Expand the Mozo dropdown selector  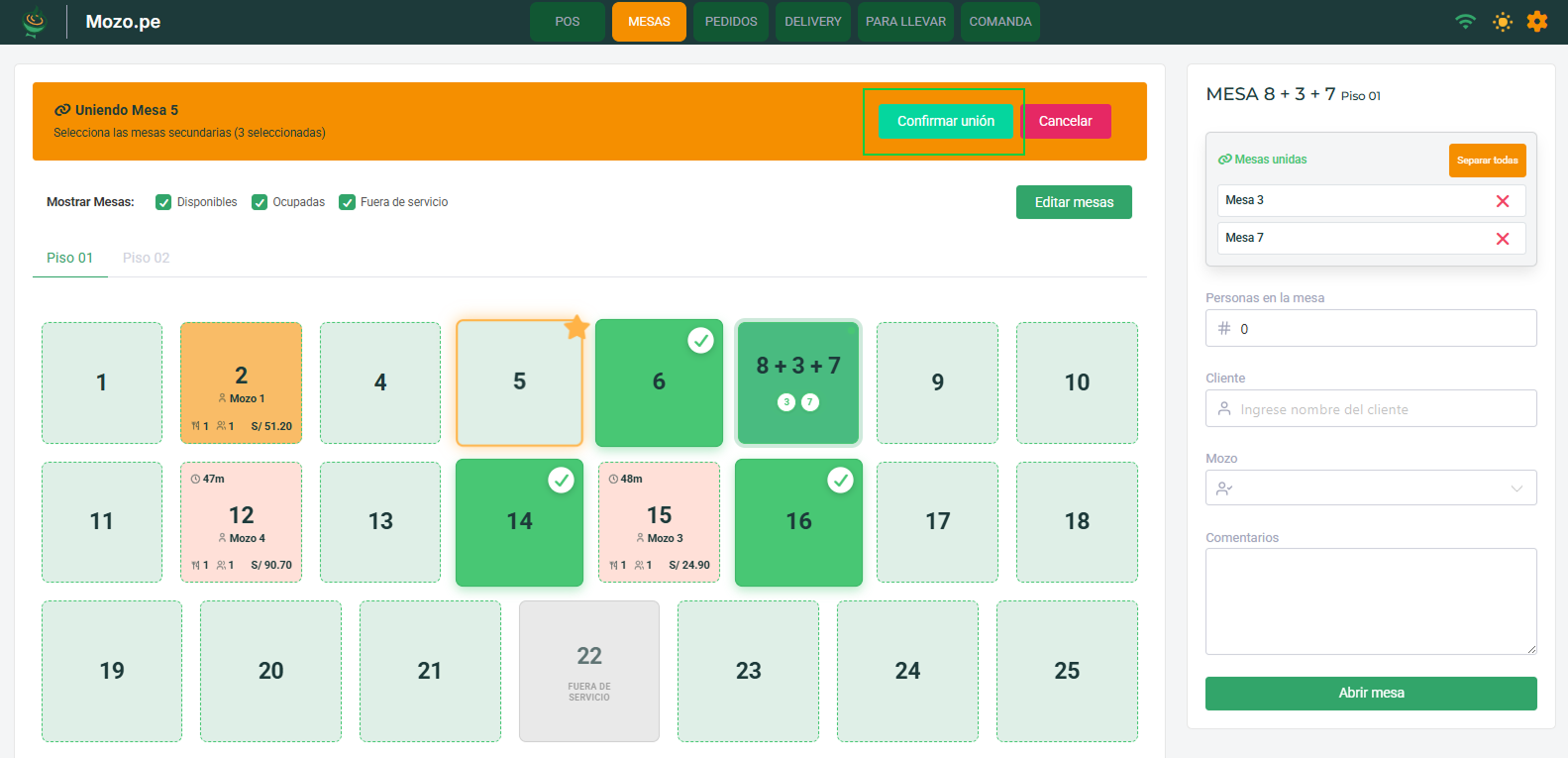[x=1370, y=488]
